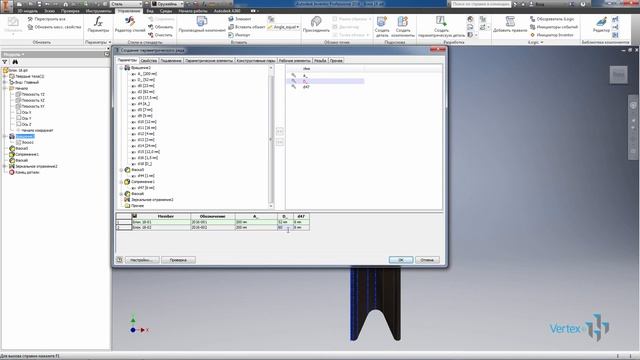The image size is (640, 360).
Task: Select row 1 header in table
Action: pos(124,222)
